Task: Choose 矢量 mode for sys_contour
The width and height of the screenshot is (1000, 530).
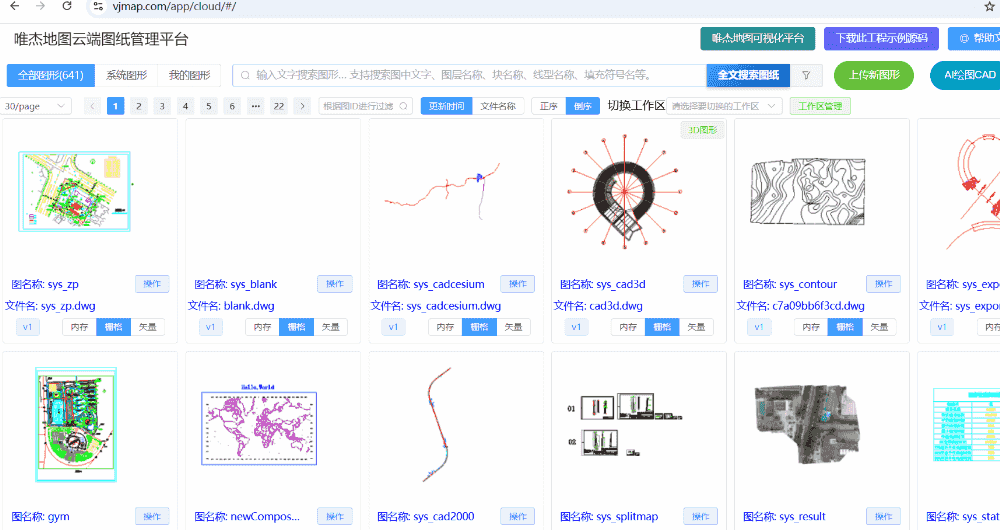Action: tap(879, 327)
